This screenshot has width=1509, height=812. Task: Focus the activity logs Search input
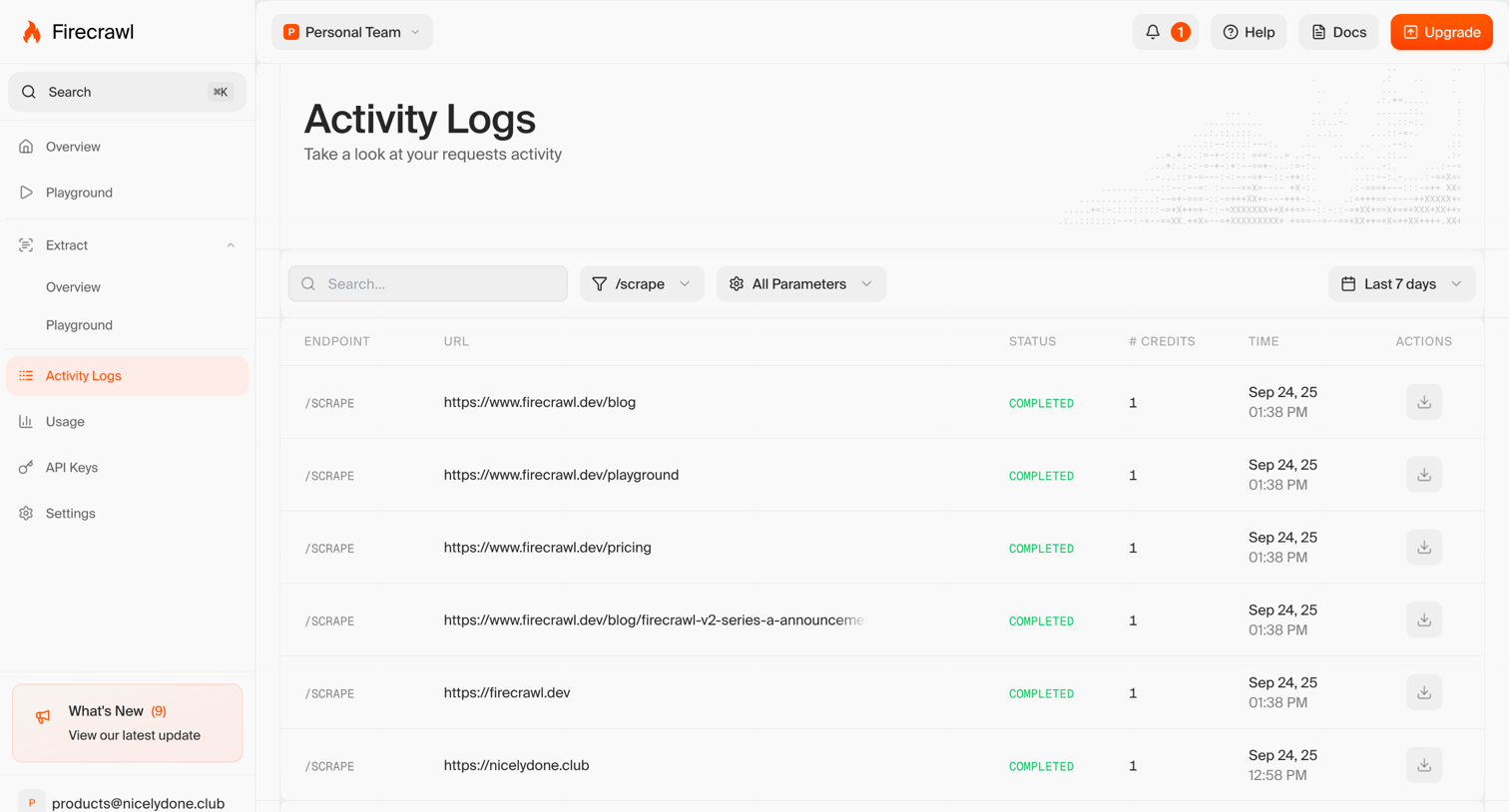[427, 284]
